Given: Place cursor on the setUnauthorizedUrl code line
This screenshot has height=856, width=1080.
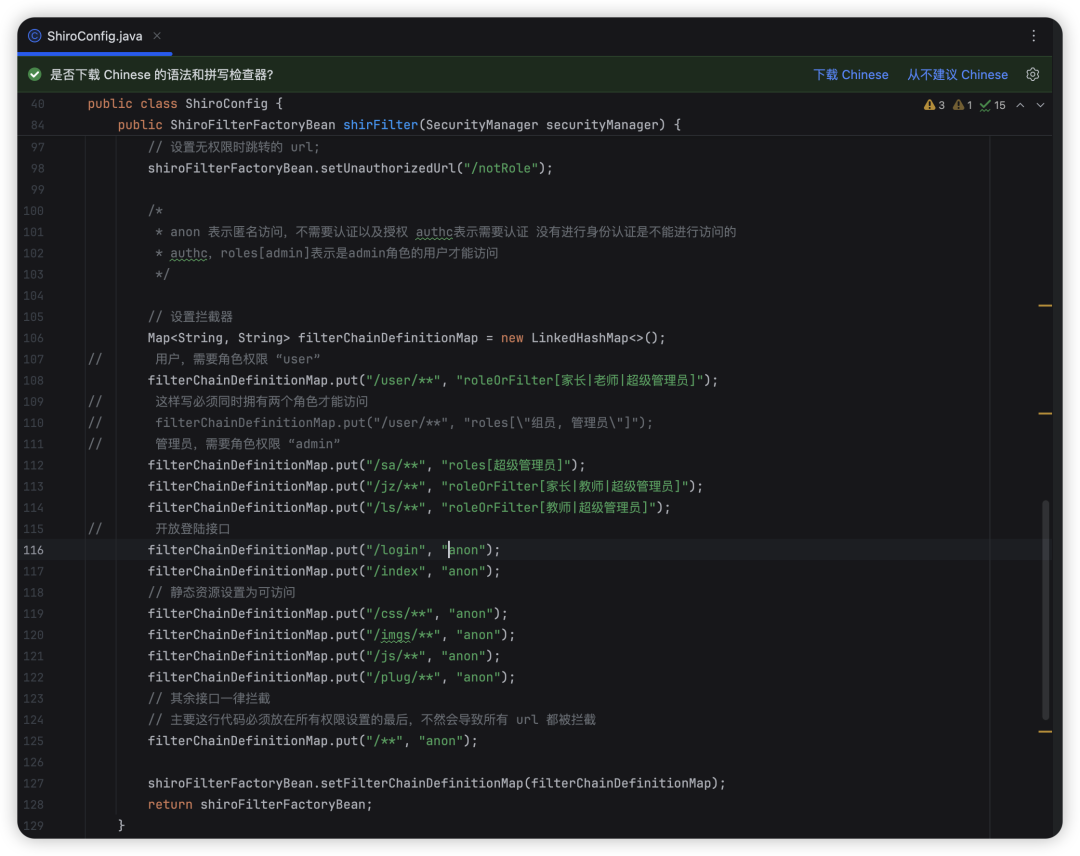Looking at the screenshot, I should (x=350, y=168).
